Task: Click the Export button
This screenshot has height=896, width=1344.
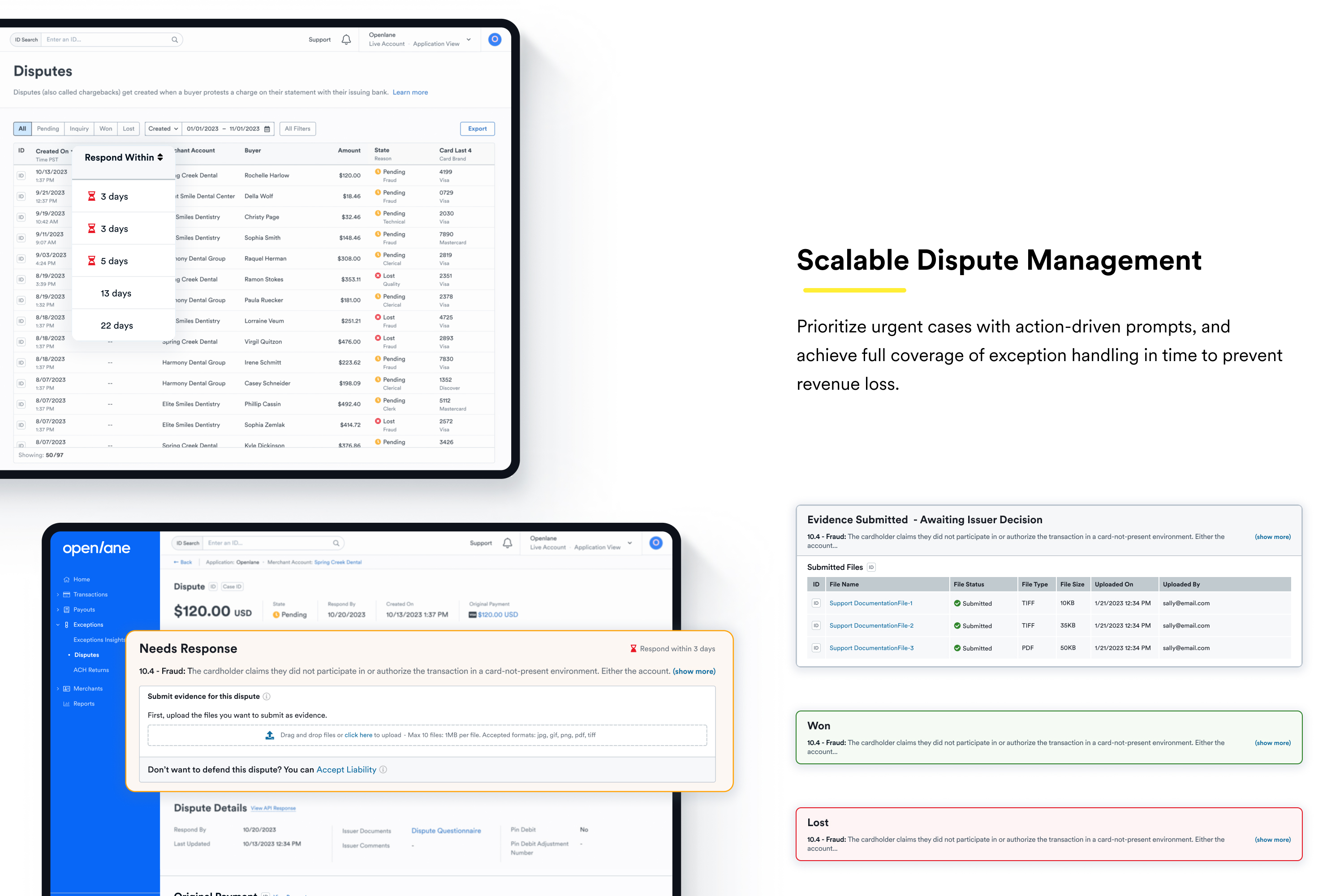Action: point(477,129)
